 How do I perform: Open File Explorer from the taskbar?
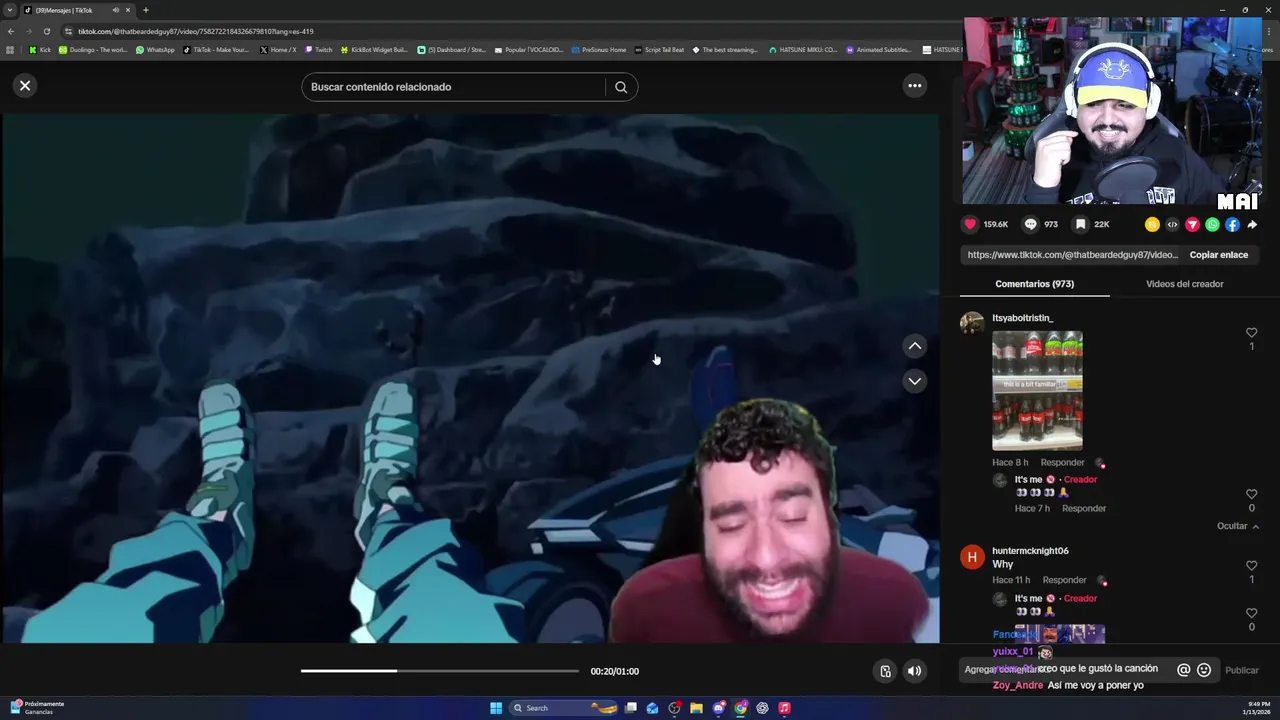click(696, 708)
